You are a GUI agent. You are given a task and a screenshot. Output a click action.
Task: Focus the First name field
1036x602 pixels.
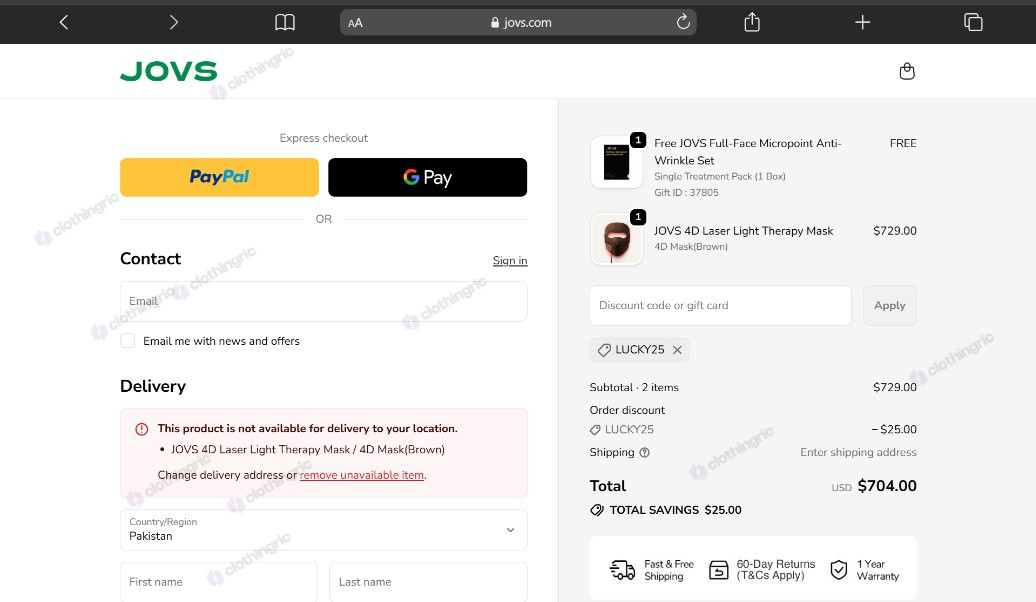pos(219,582)
